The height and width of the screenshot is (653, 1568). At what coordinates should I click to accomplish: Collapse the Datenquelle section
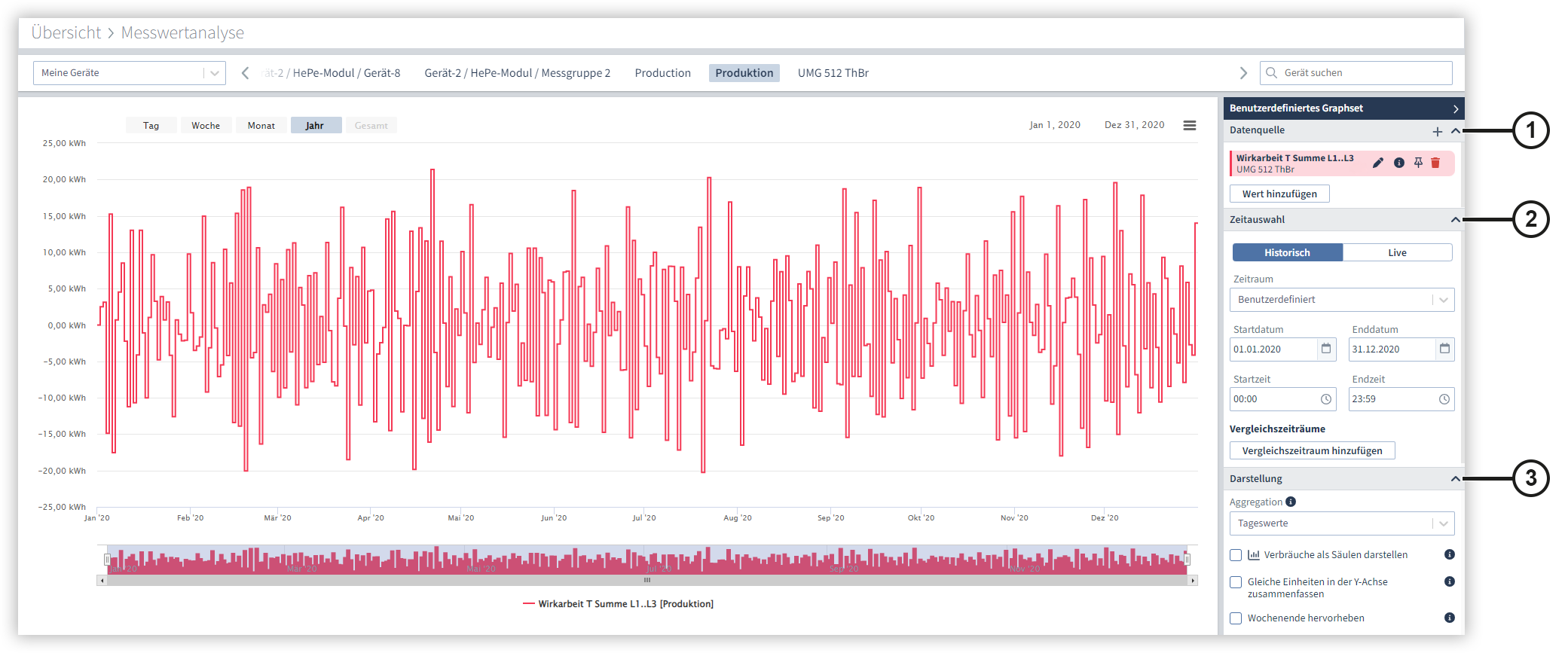1455,131
